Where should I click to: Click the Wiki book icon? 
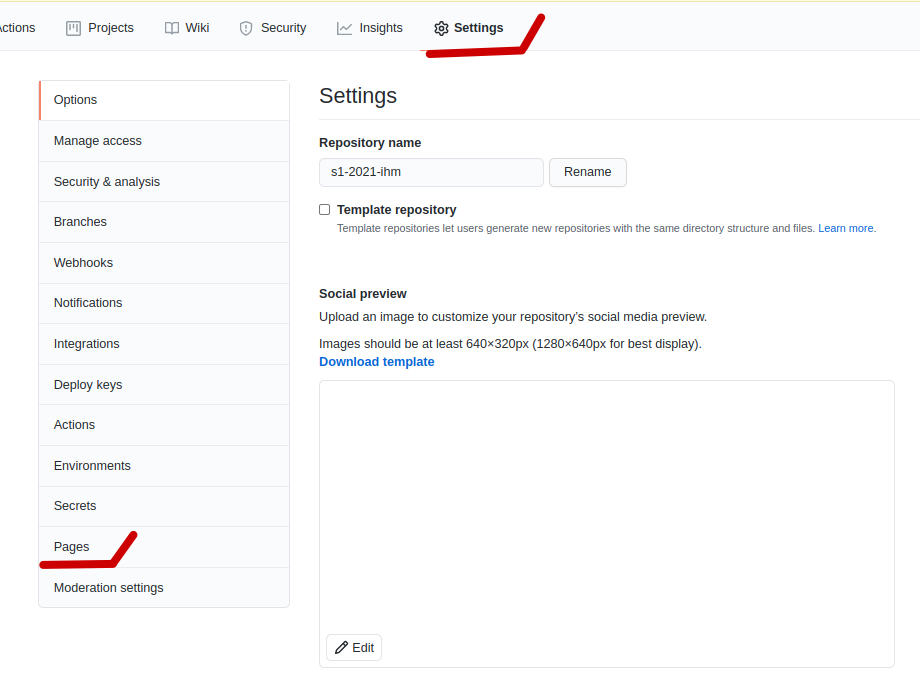tap(172, 28)
